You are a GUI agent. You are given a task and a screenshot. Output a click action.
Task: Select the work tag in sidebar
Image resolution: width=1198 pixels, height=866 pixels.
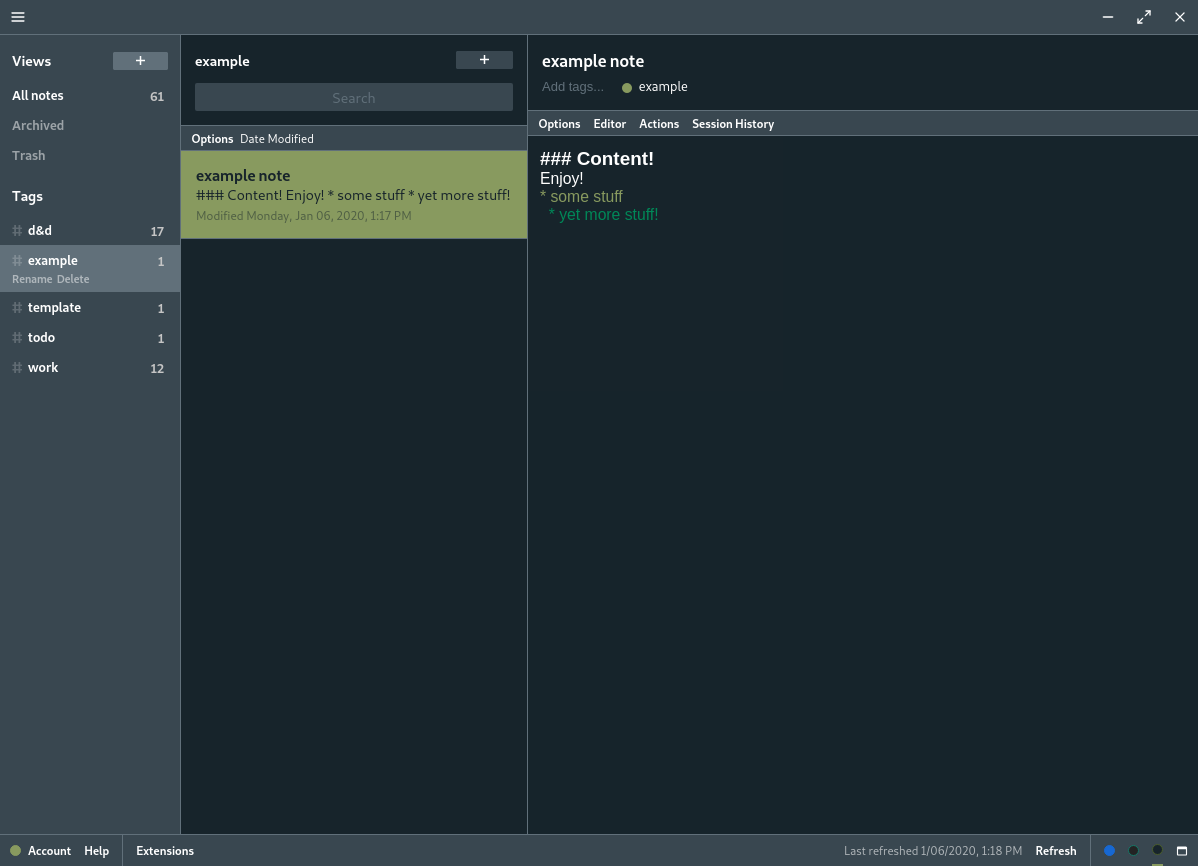click(43, 368)
